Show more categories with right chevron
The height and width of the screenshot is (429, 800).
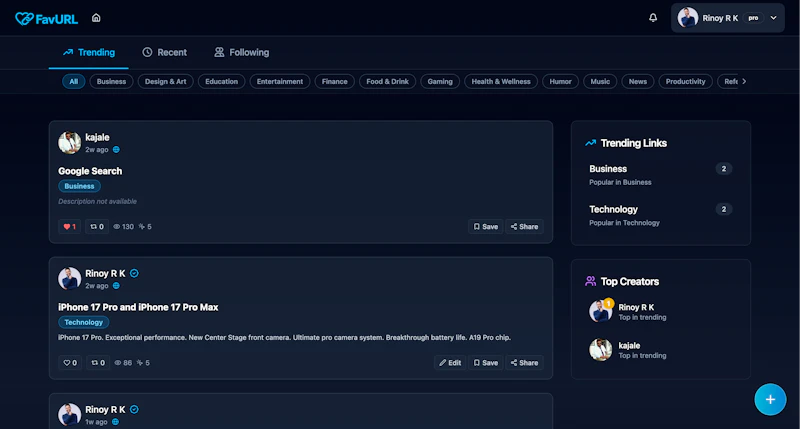click(744, 82)
